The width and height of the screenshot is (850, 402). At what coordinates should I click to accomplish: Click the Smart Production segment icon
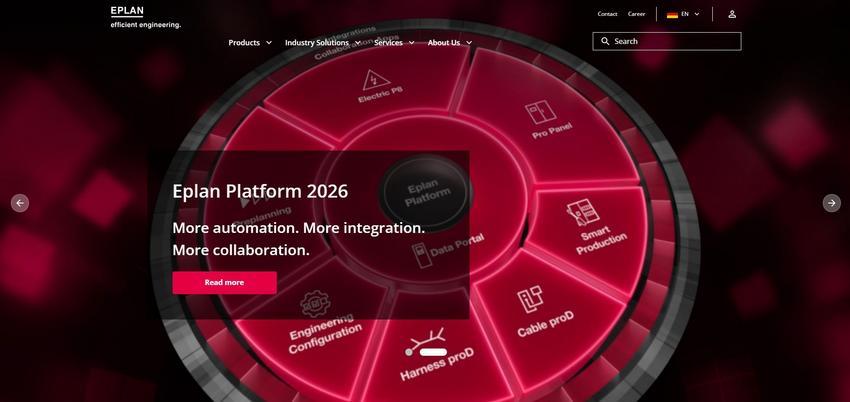click(583, 212)
